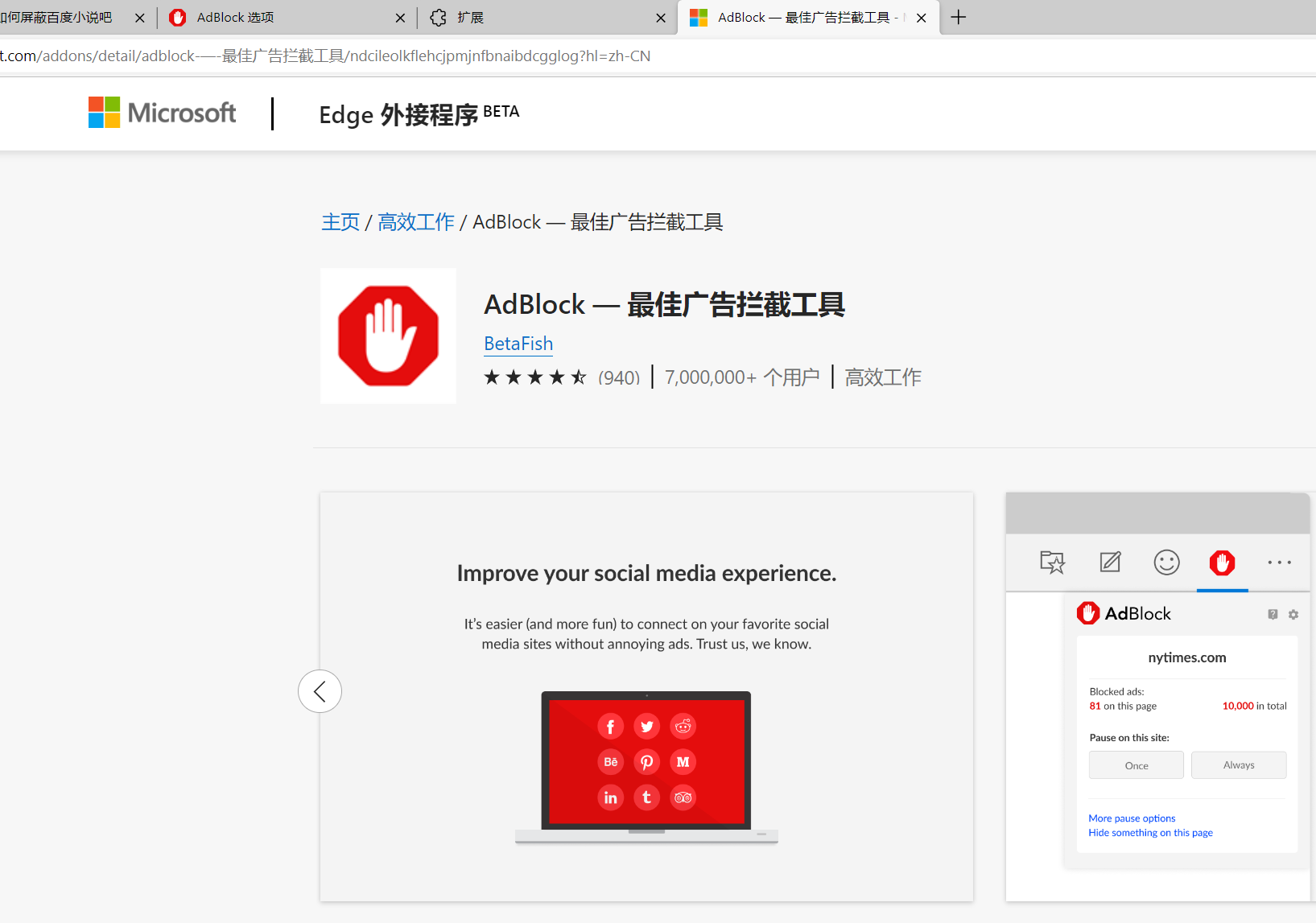Click the AdBlock toolbar icon in preview
The width and height of the screenshot is (1316, 923).
pyautogui.click(x=1222, y=562)
